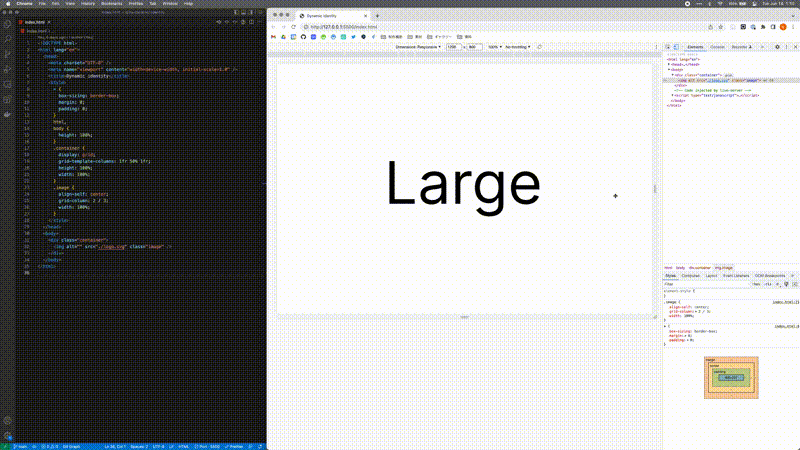Expand the head node in Elements tree
This screenshot has width=800, height=450.
click(669, 65)
